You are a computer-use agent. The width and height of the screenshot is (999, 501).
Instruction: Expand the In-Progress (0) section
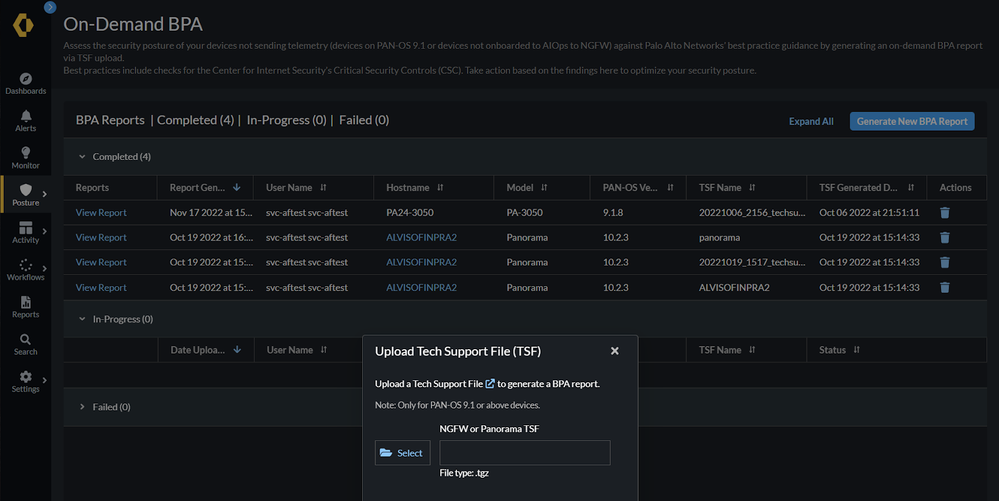[83, 319]
